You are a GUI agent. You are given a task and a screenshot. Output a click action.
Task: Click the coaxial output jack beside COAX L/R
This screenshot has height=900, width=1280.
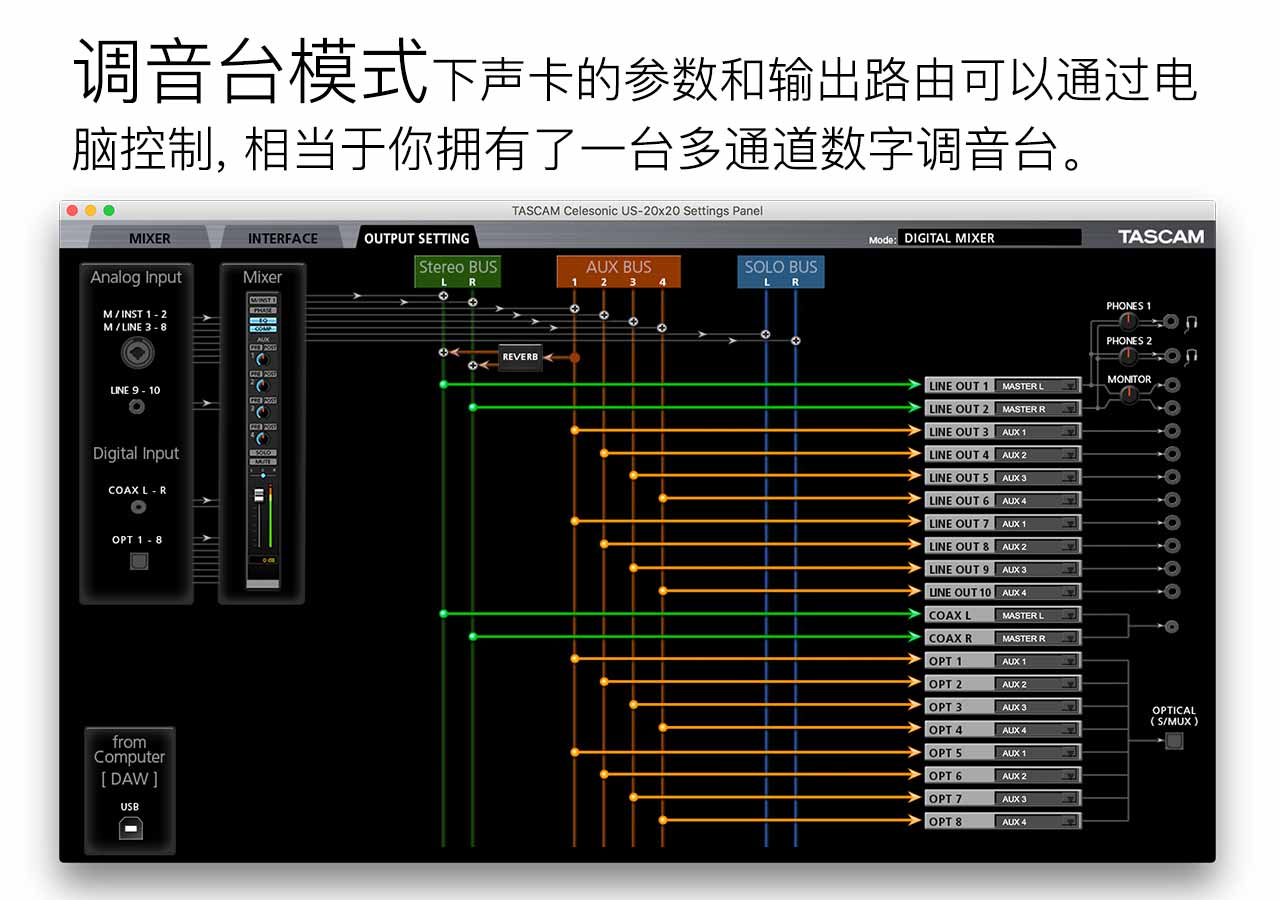[x=1172, y=627]
